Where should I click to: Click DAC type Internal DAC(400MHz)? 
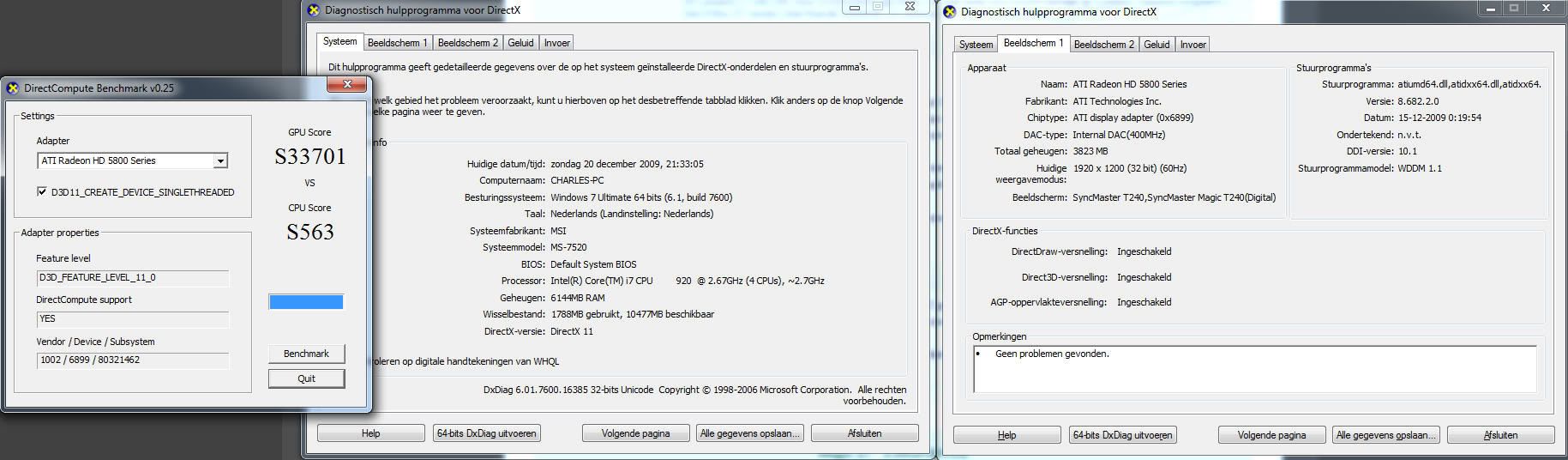coord(1119,135)
